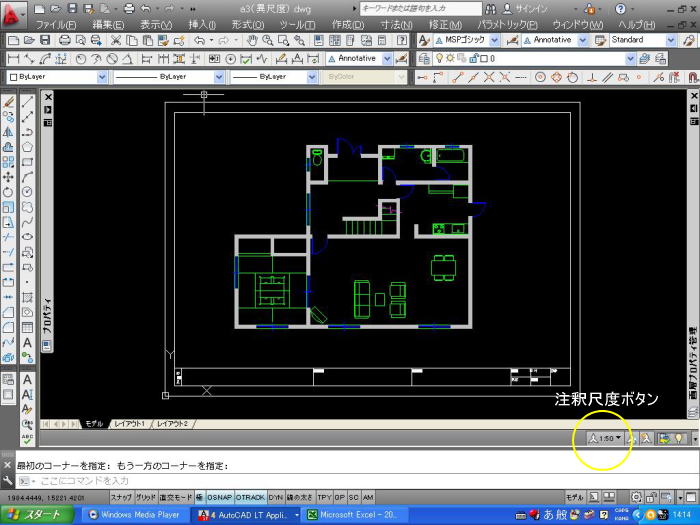
Task: Switch to Windows Media Player taskbar button
Action: click(135, 515)
